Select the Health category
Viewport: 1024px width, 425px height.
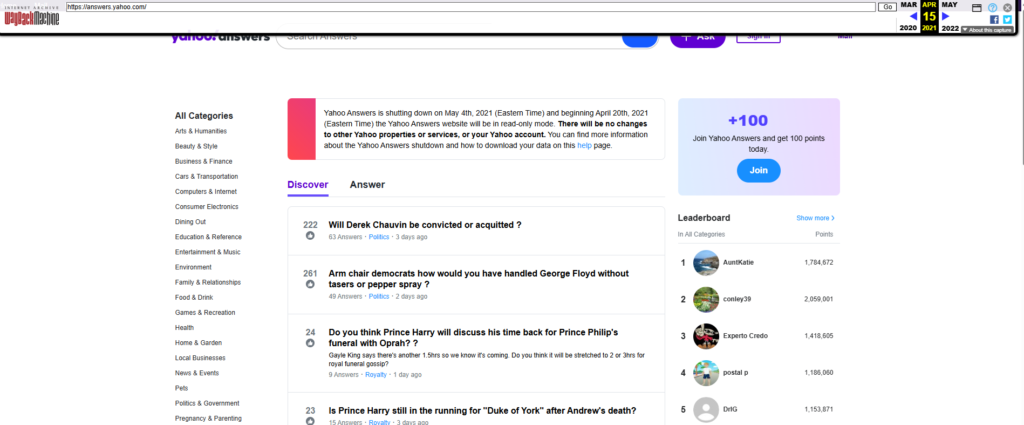(184, 327)
